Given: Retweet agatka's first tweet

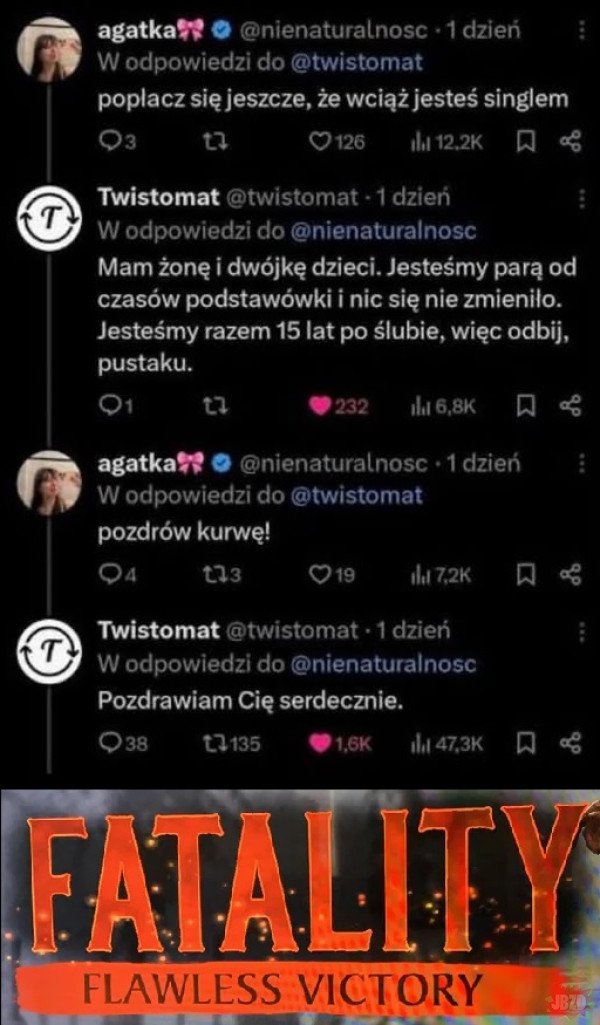Looking at the screenshot, I should pyautogui.click(x=211, y=142).
